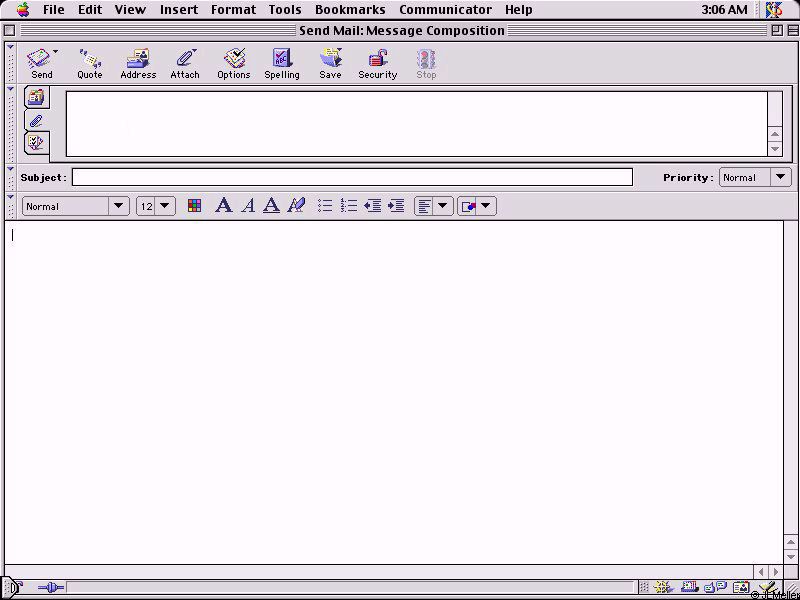Viewport: 800px width, 600px height.
Task: Collapse the formatting toolbar with its triangle
Action: [x=10, y=197]
